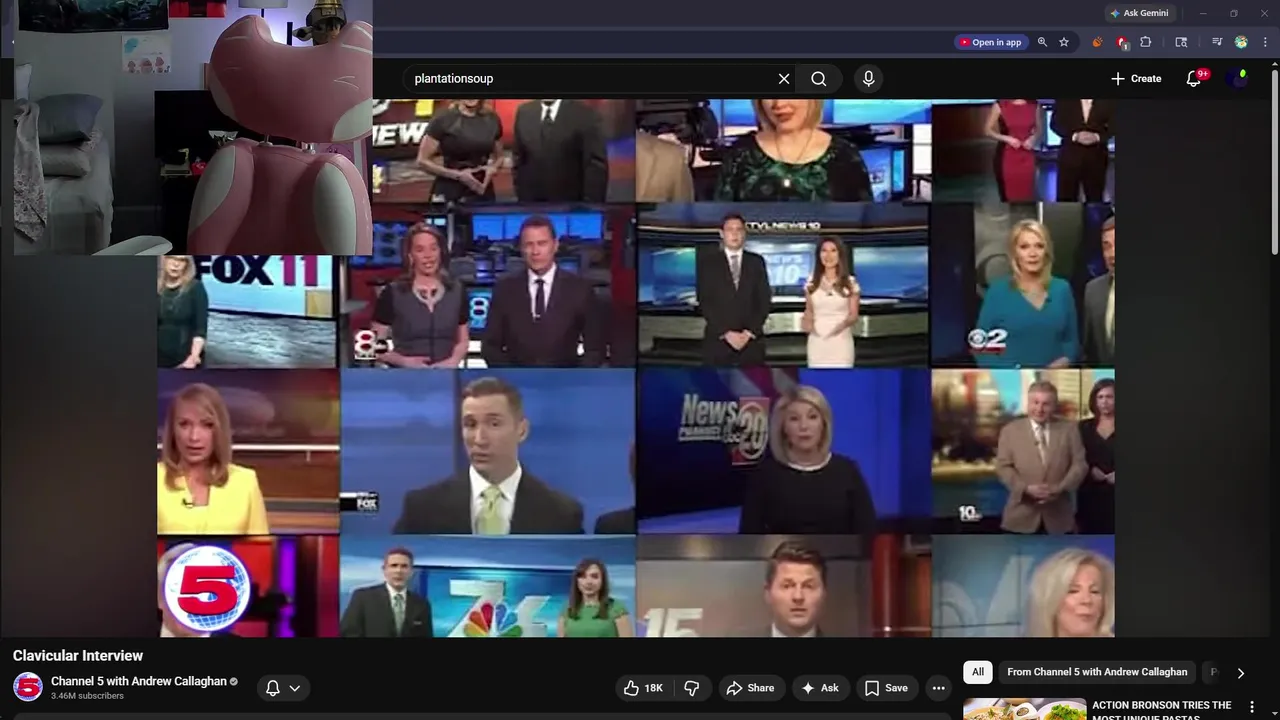Open ACTION BRONSON TRIES THE MOST UNIQUE PASTAS title
Viewport: 1280px width, 720px height.
tap(1162, 710)
